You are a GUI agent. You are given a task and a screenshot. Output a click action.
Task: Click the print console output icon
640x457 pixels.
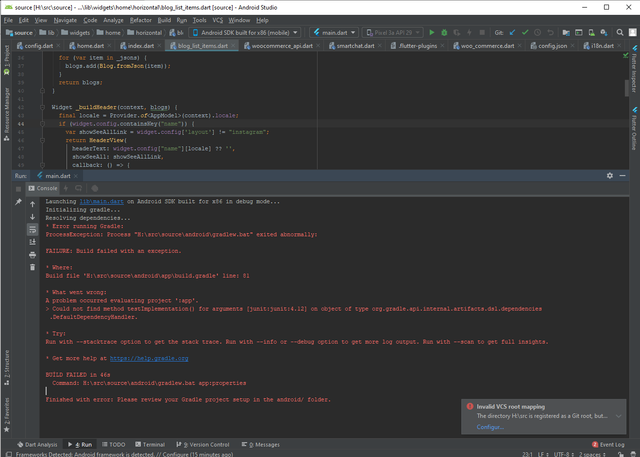click(x=33, y=255)
